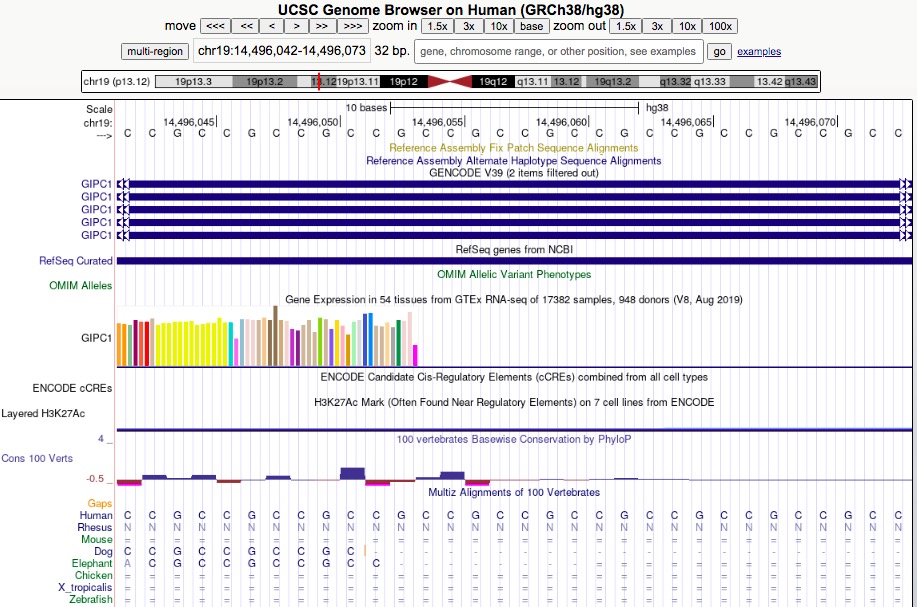Click the RefSeq Curated track label
Viewport: 917px width, 607px height.
(x=75, y=261)
